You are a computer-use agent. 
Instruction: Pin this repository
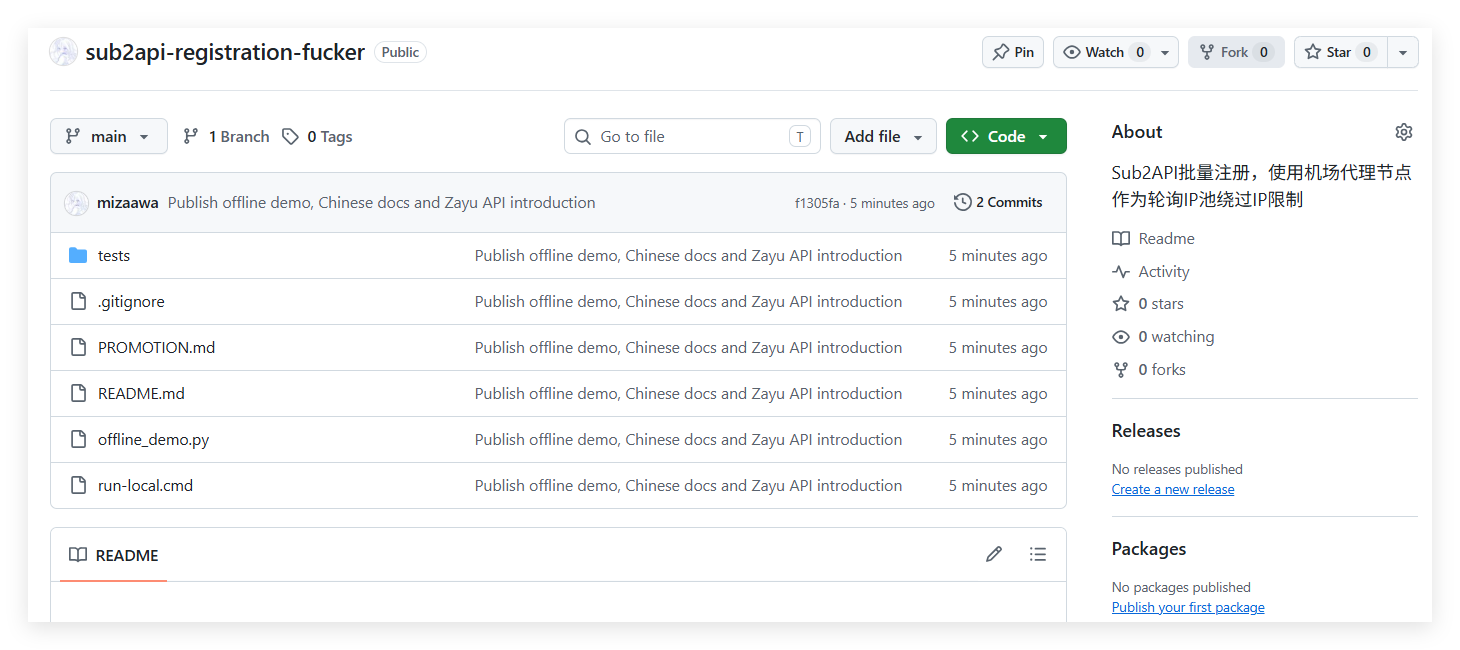pos(1013,52)
